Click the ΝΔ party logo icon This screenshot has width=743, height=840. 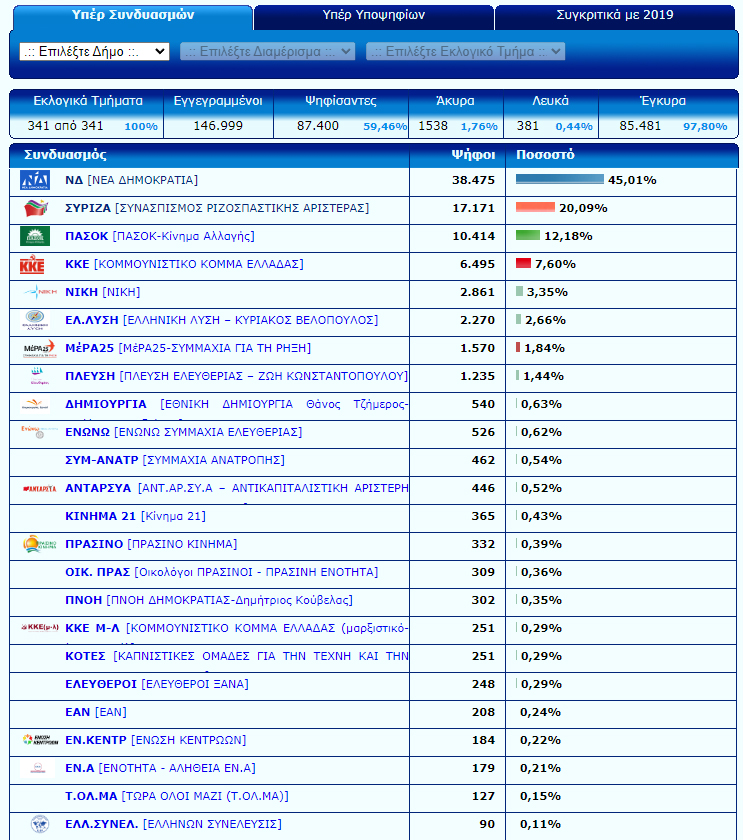[x=35, y=180]
